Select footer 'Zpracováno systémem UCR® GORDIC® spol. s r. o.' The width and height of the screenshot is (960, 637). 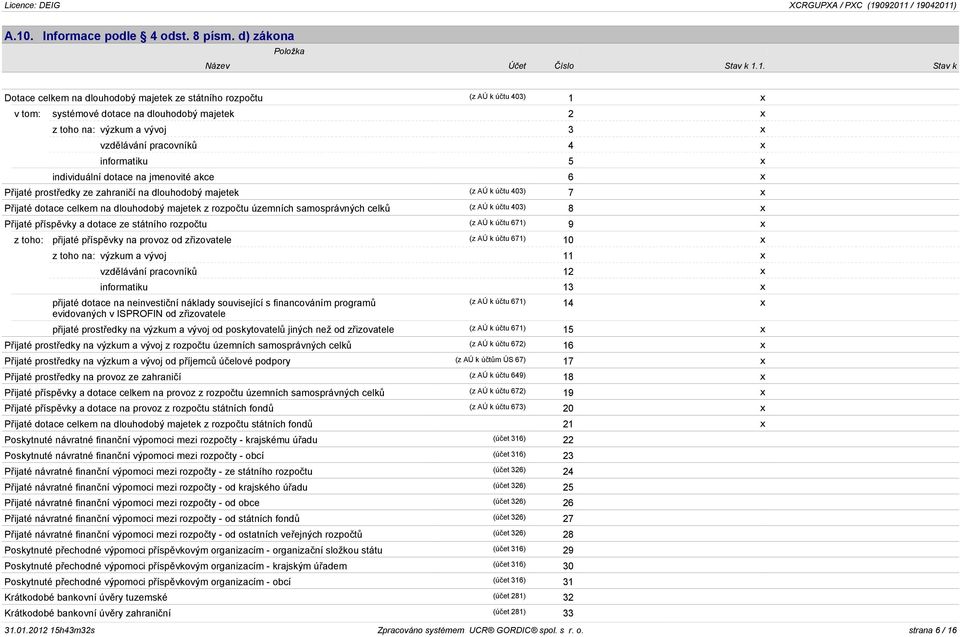481,630
